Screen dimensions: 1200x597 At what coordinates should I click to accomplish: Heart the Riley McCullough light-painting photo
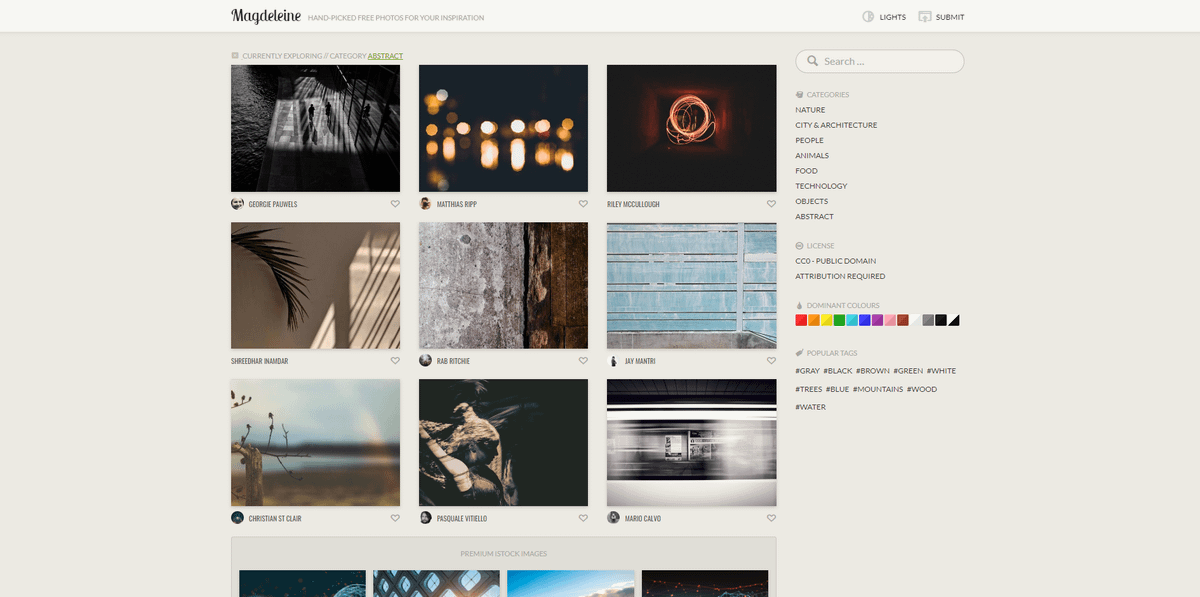click(771, 204)
